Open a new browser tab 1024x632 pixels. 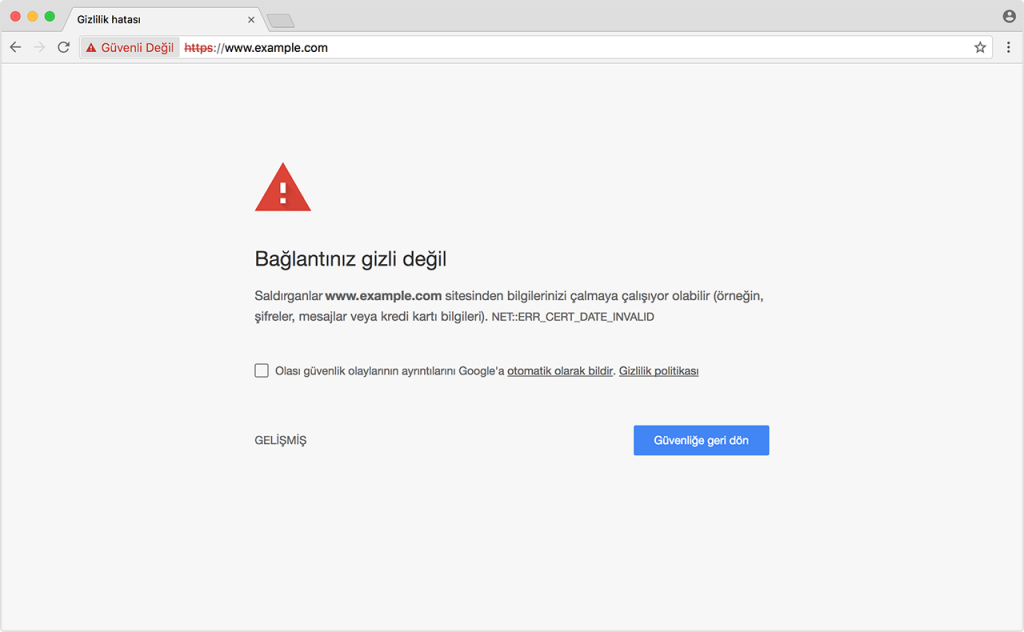click(280, 18)
